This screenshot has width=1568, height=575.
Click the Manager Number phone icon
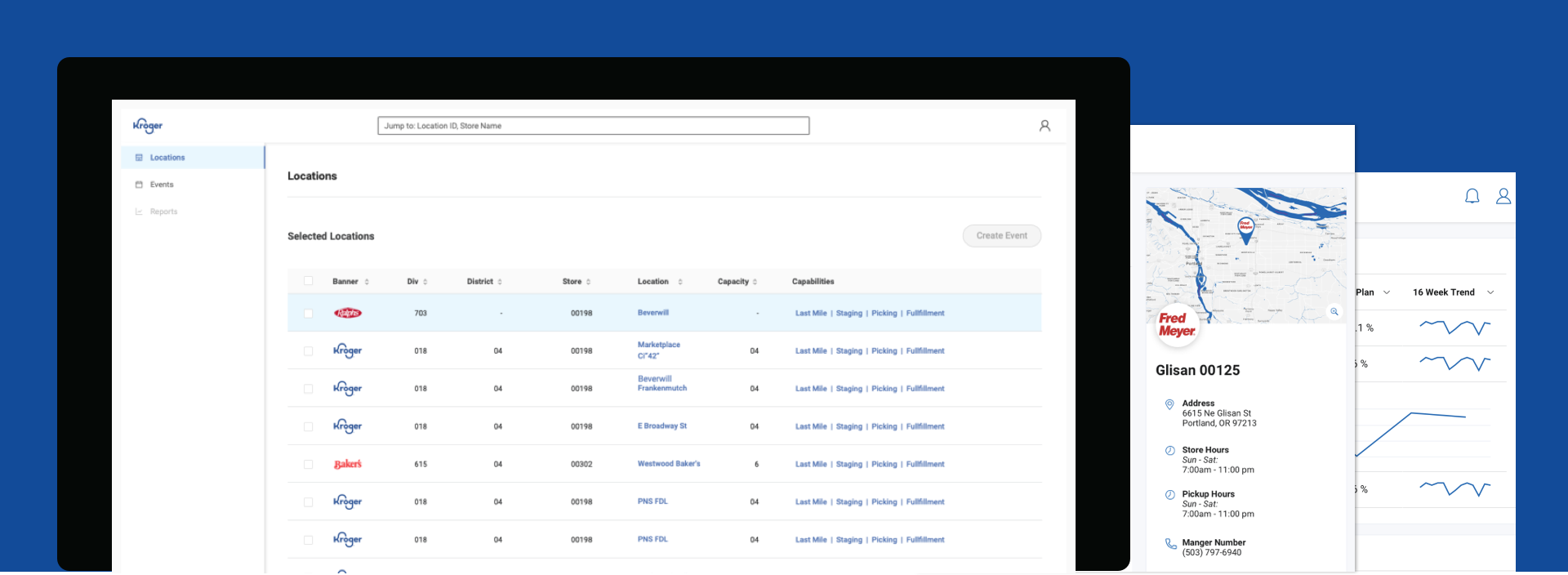(1170, 544)
